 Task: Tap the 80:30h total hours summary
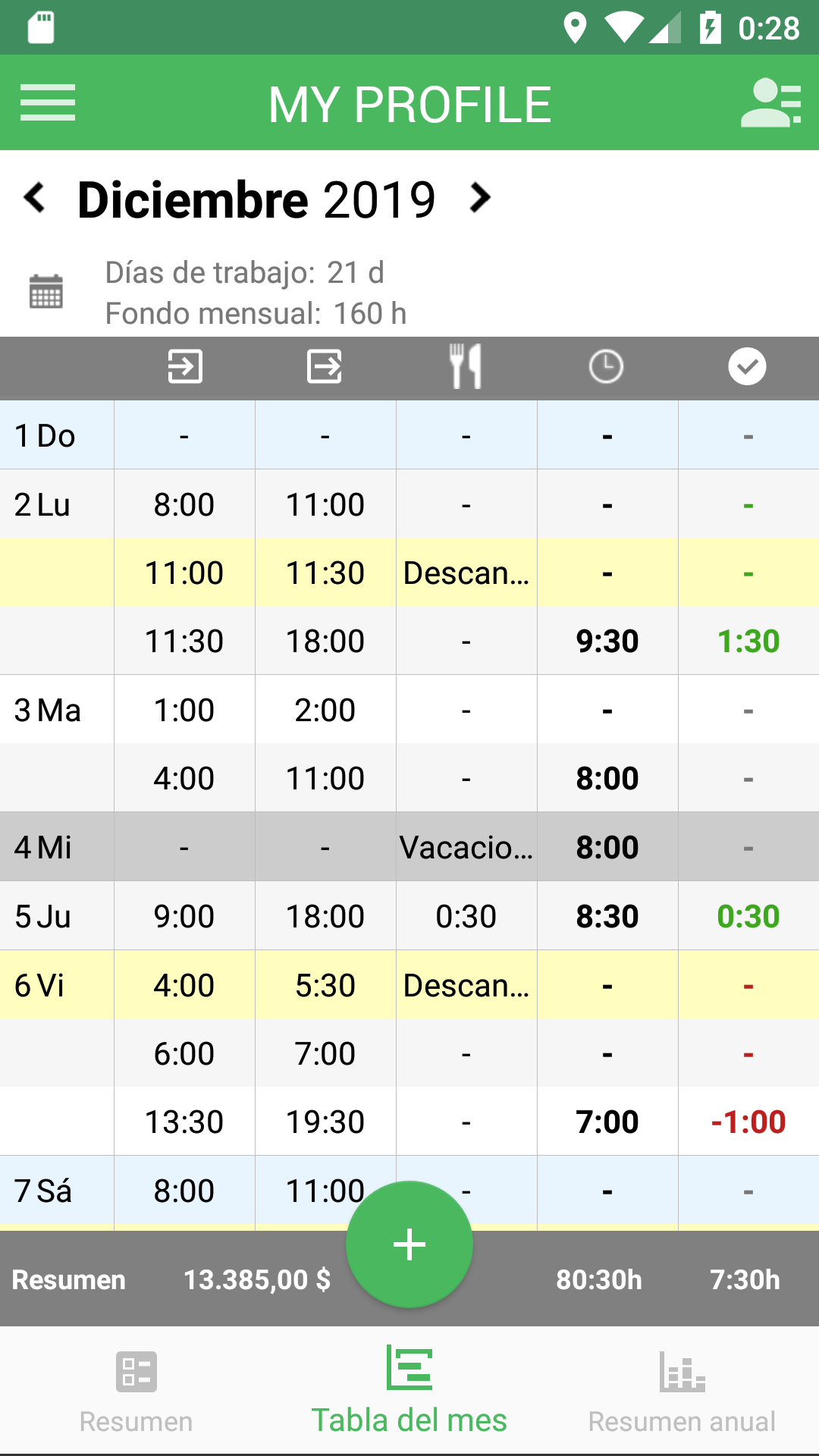click(599, 1279)
